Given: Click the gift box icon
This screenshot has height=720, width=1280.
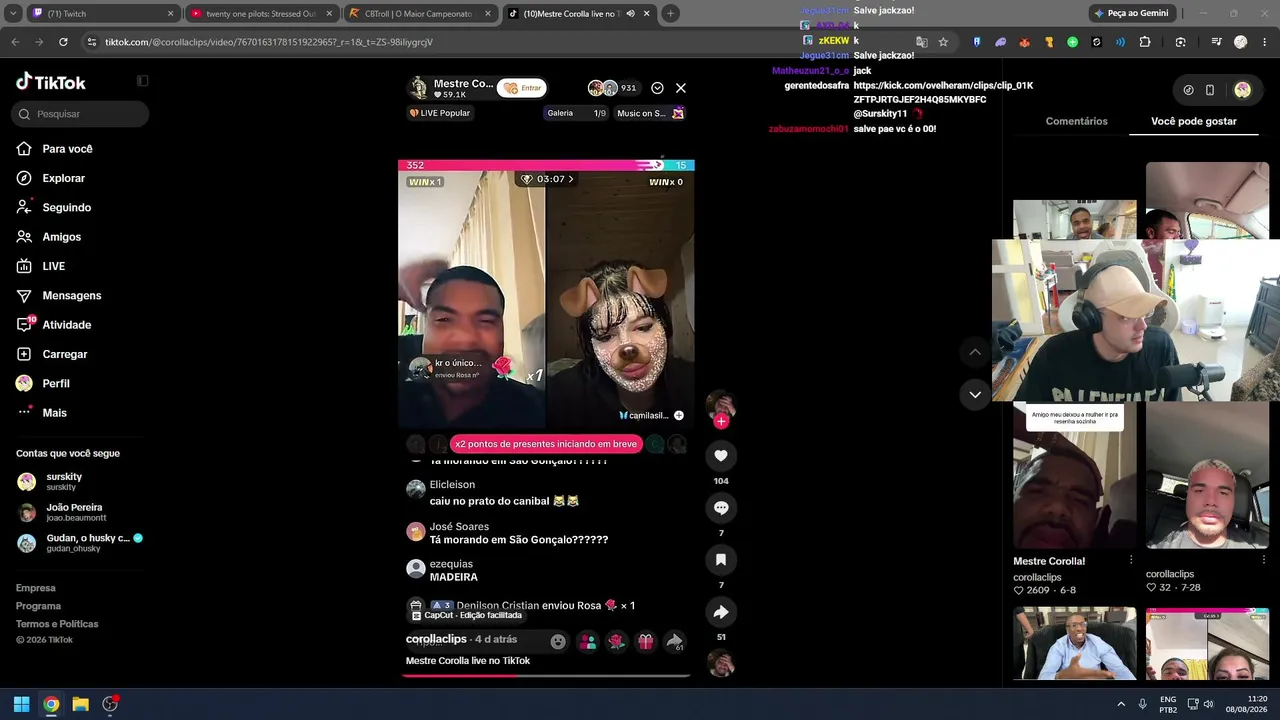Looking at the screenshot, I should tap(646, 642).
